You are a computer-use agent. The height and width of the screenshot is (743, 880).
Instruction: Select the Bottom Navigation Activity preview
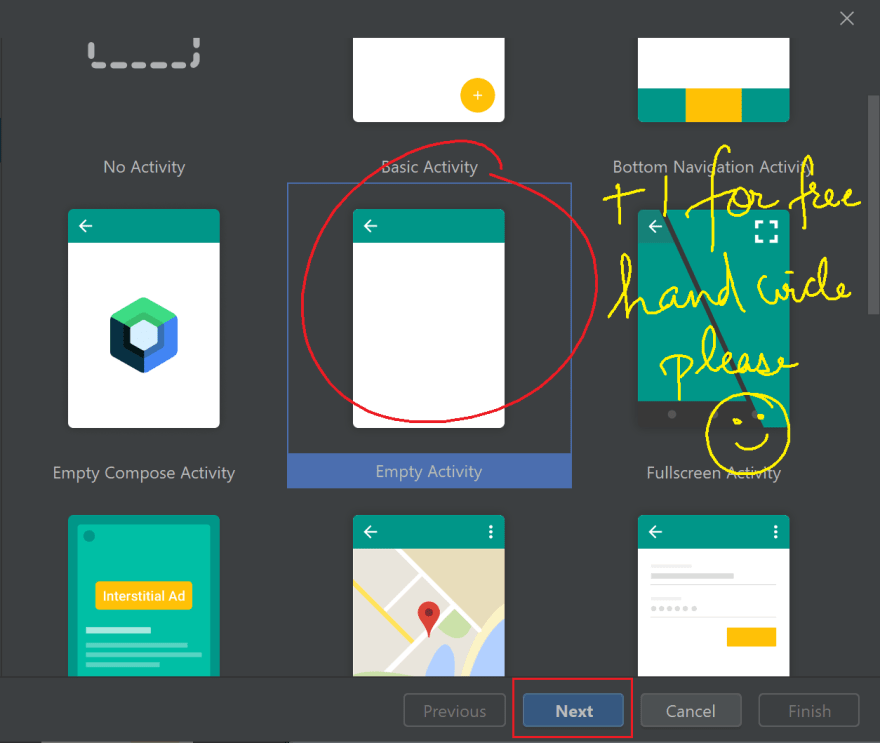713,80
